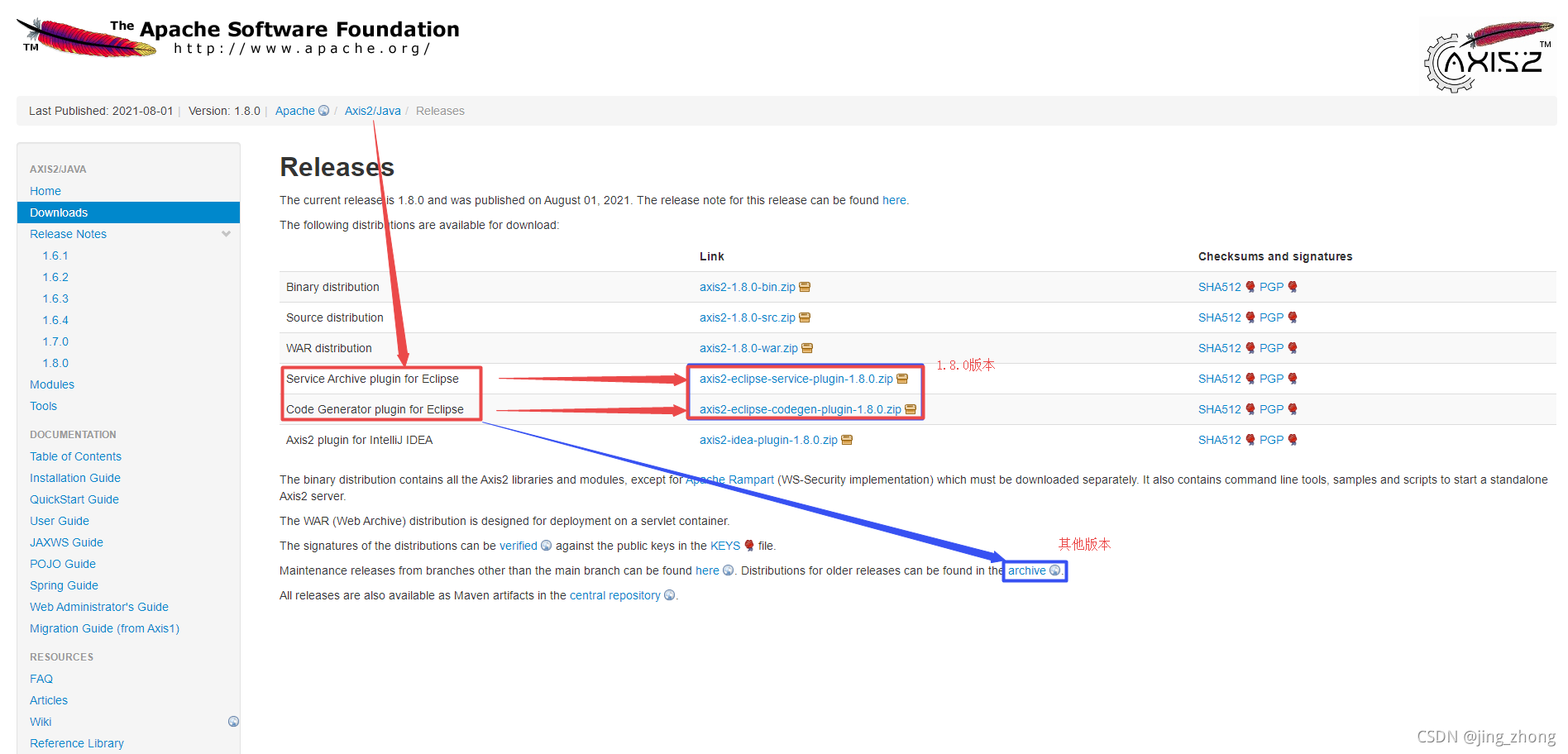1568x754 pixels.
Task: Download axis2-idea-plugin-1.8.0.zip
Action: (x=768, y=440)
